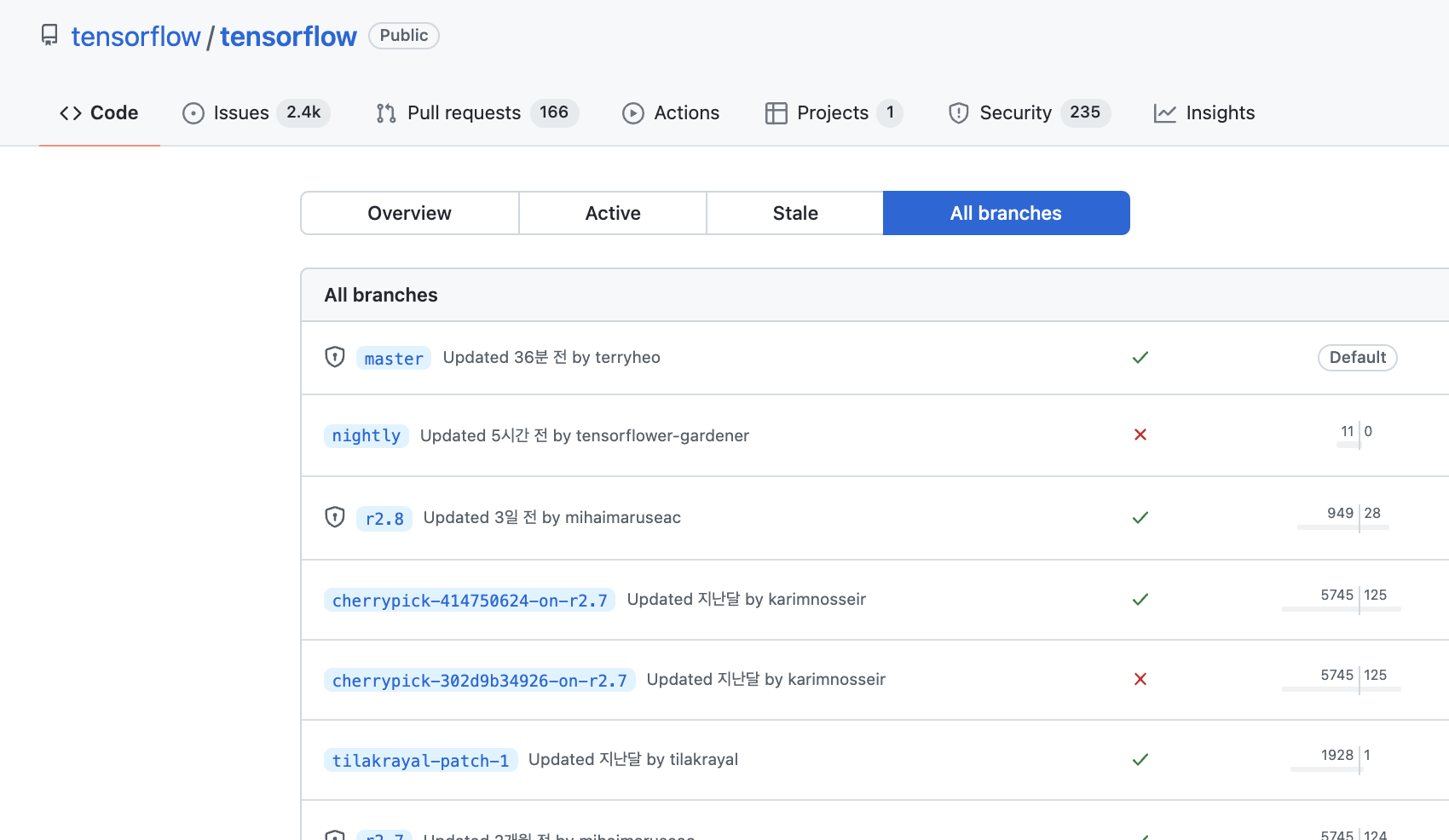1449x840 pixels.
Task: Click the 235 security counter
Action: 1085,112
